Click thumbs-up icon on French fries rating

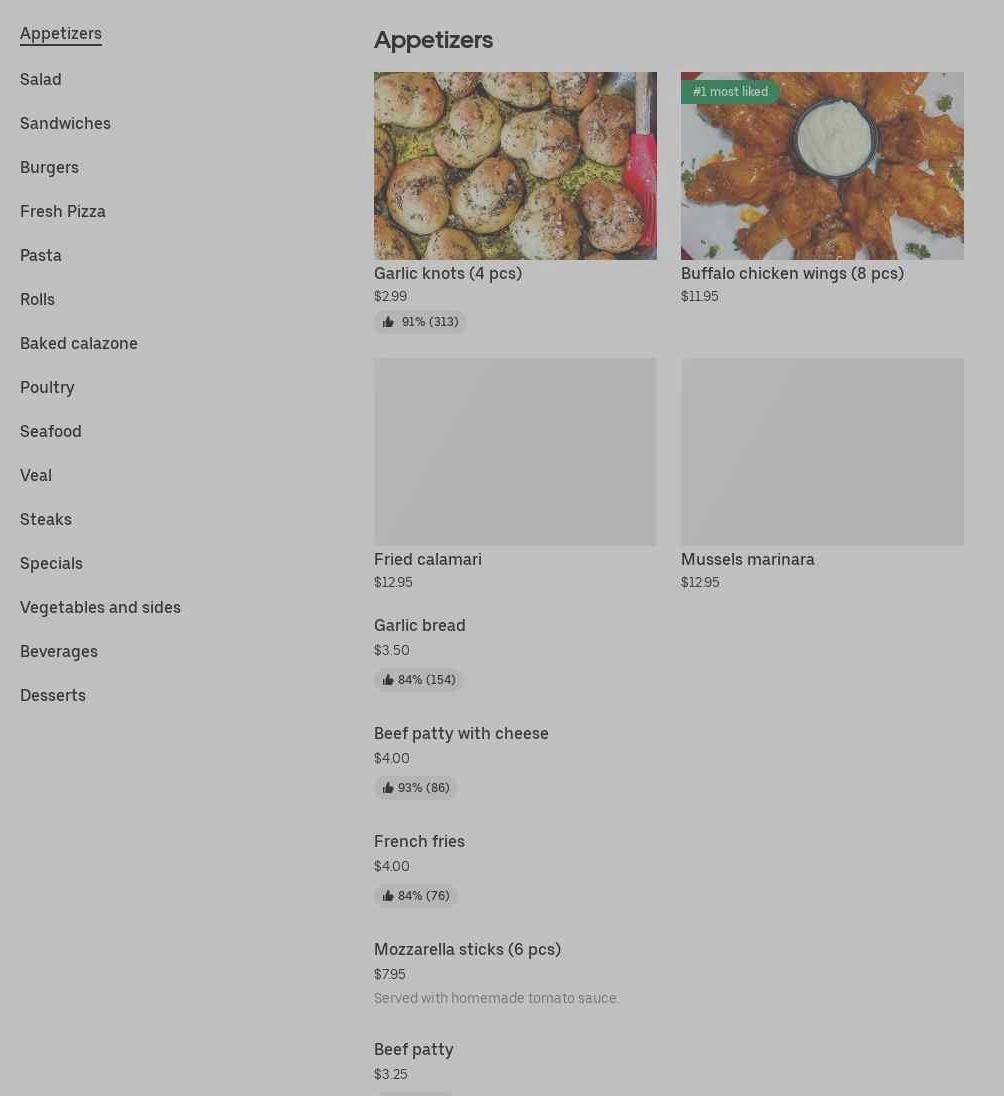point(388,895)
